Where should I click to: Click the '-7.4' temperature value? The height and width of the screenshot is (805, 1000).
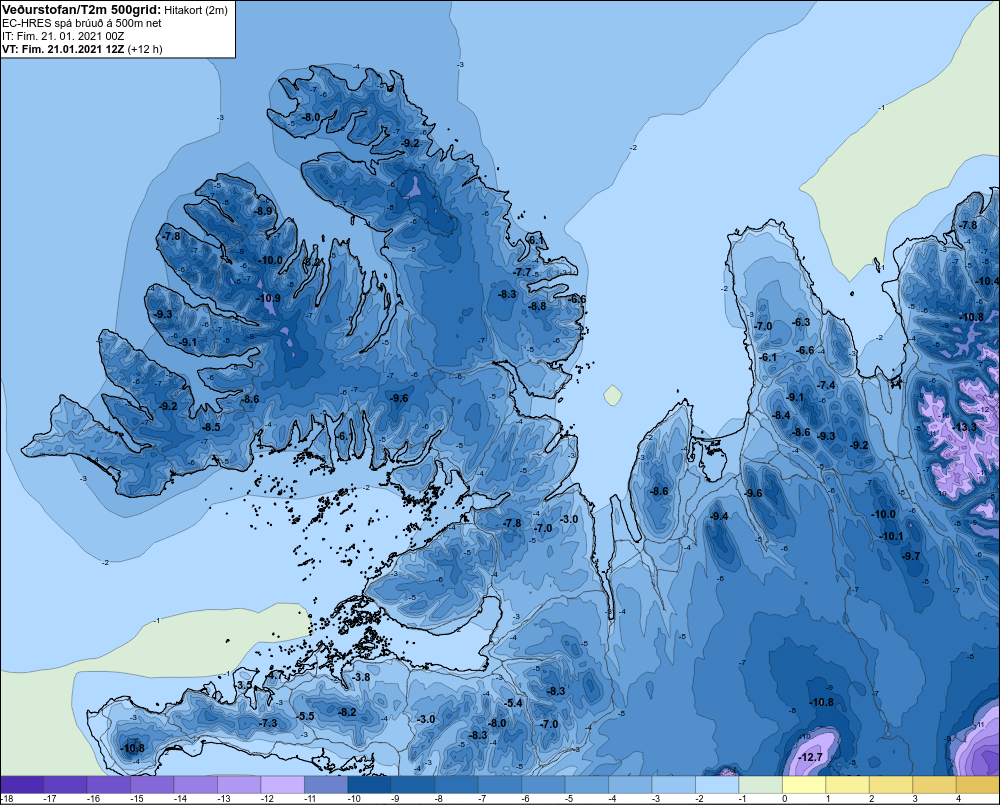tap(826, 385)
